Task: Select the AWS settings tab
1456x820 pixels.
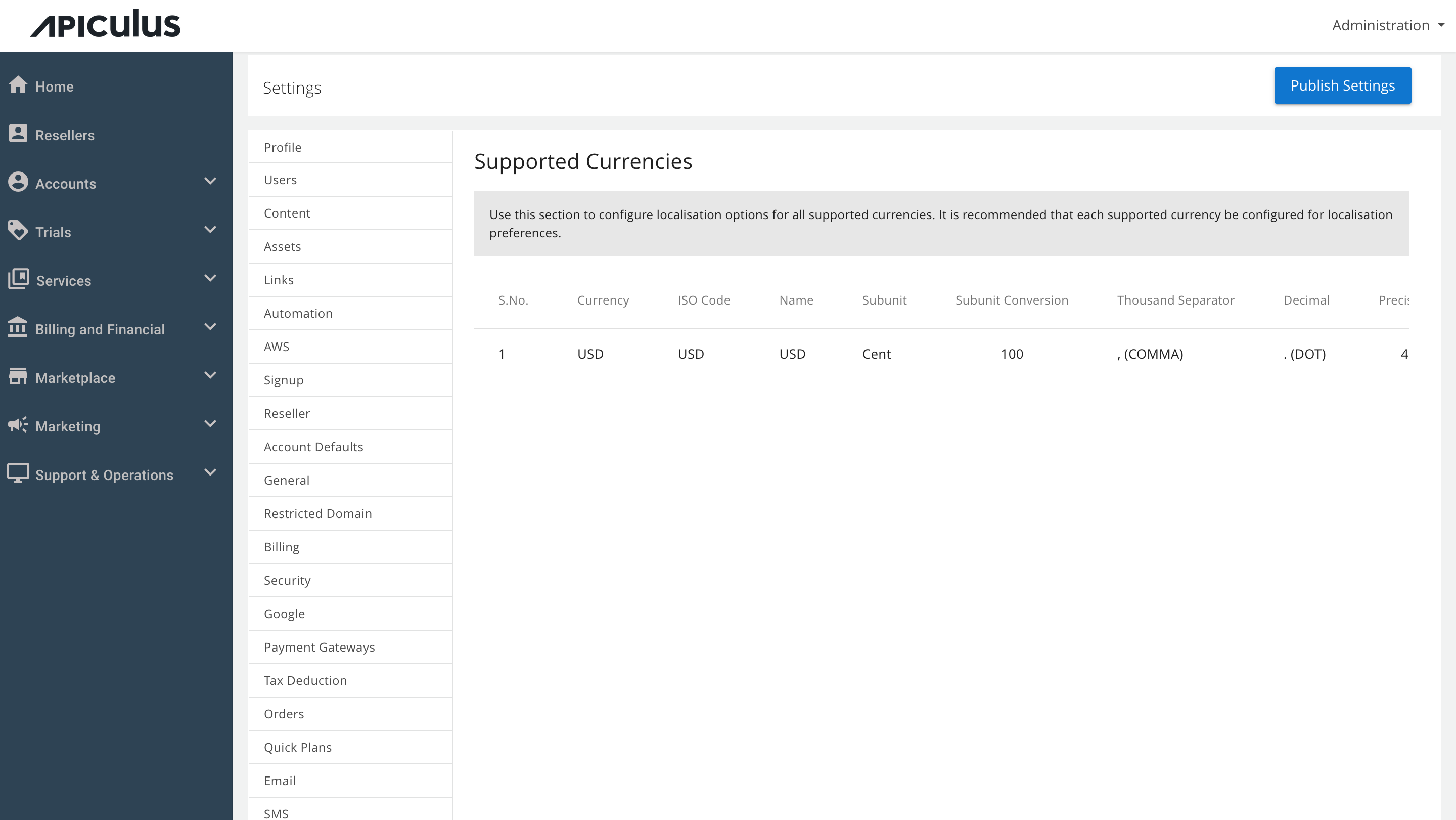Action: [x=350, y=347]
